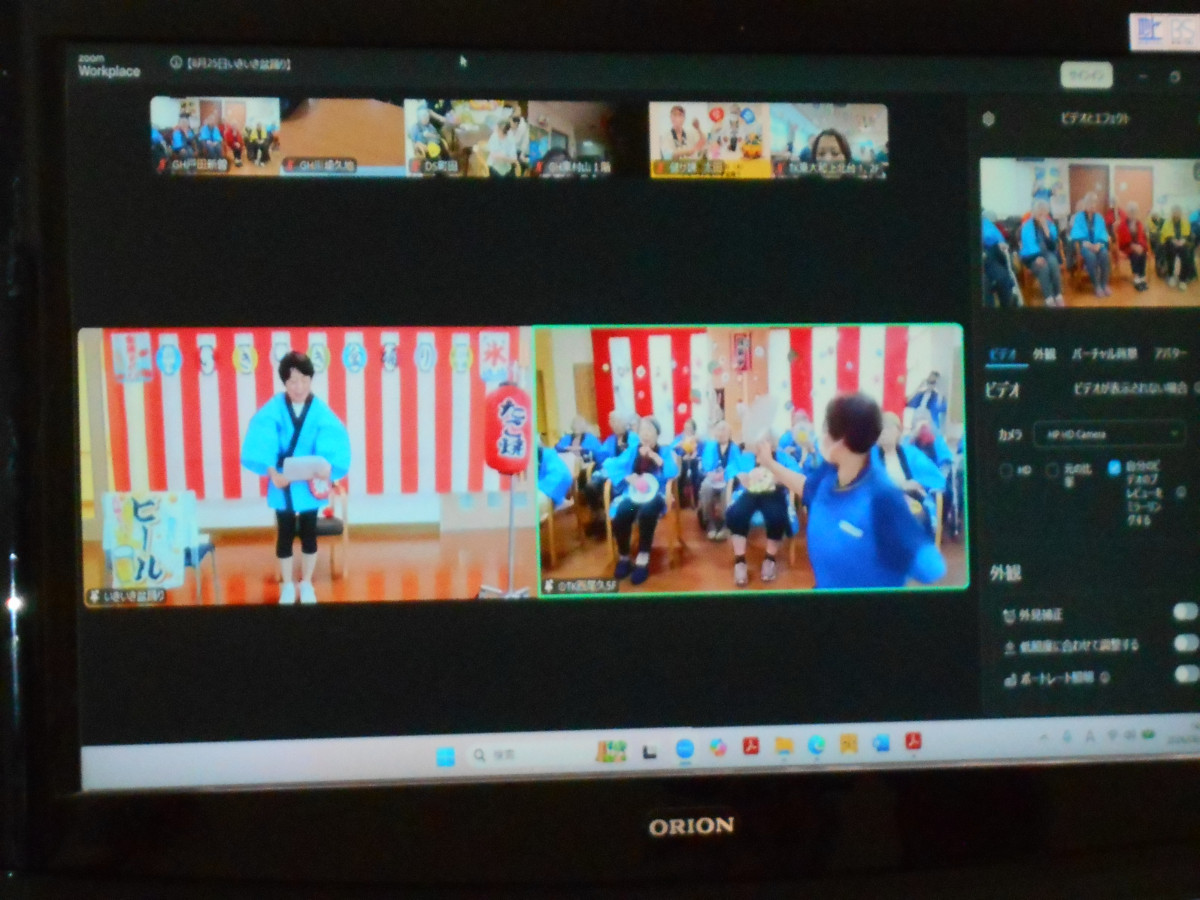Toggle the ポートレート照明 portrait lighting switch
Viewport: 1200px width, 900px height.
pyautogui.click(x=1185, y=674)
